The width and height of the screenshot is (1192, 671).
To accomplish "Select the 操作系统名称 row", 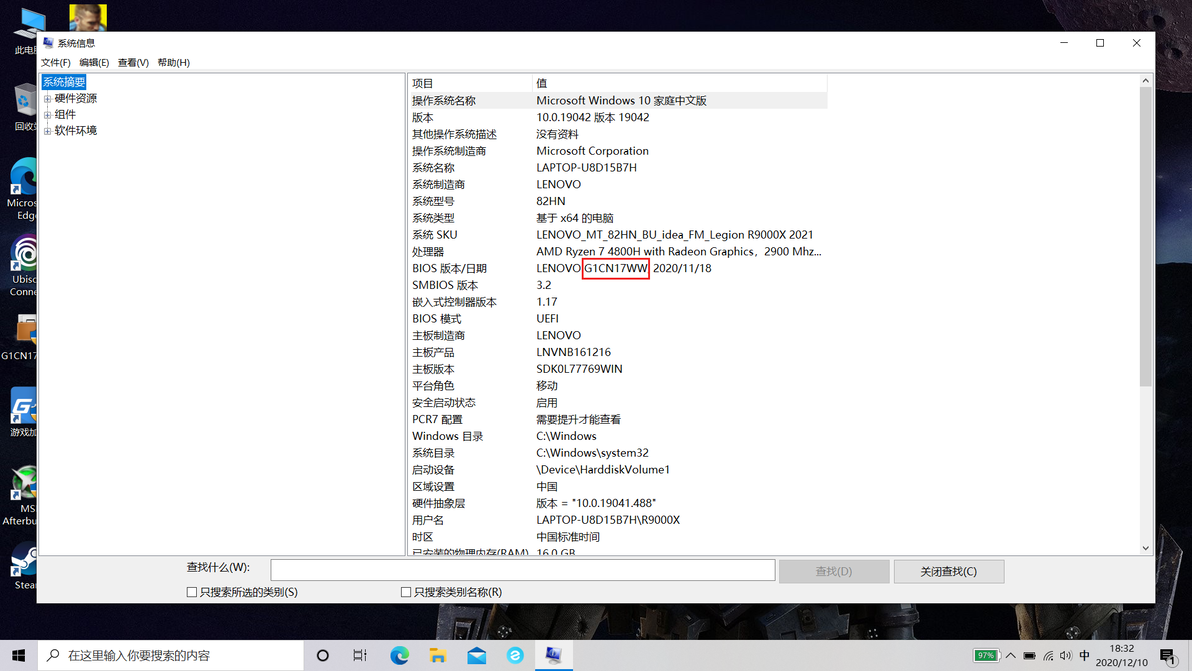I will click(617, 100).
